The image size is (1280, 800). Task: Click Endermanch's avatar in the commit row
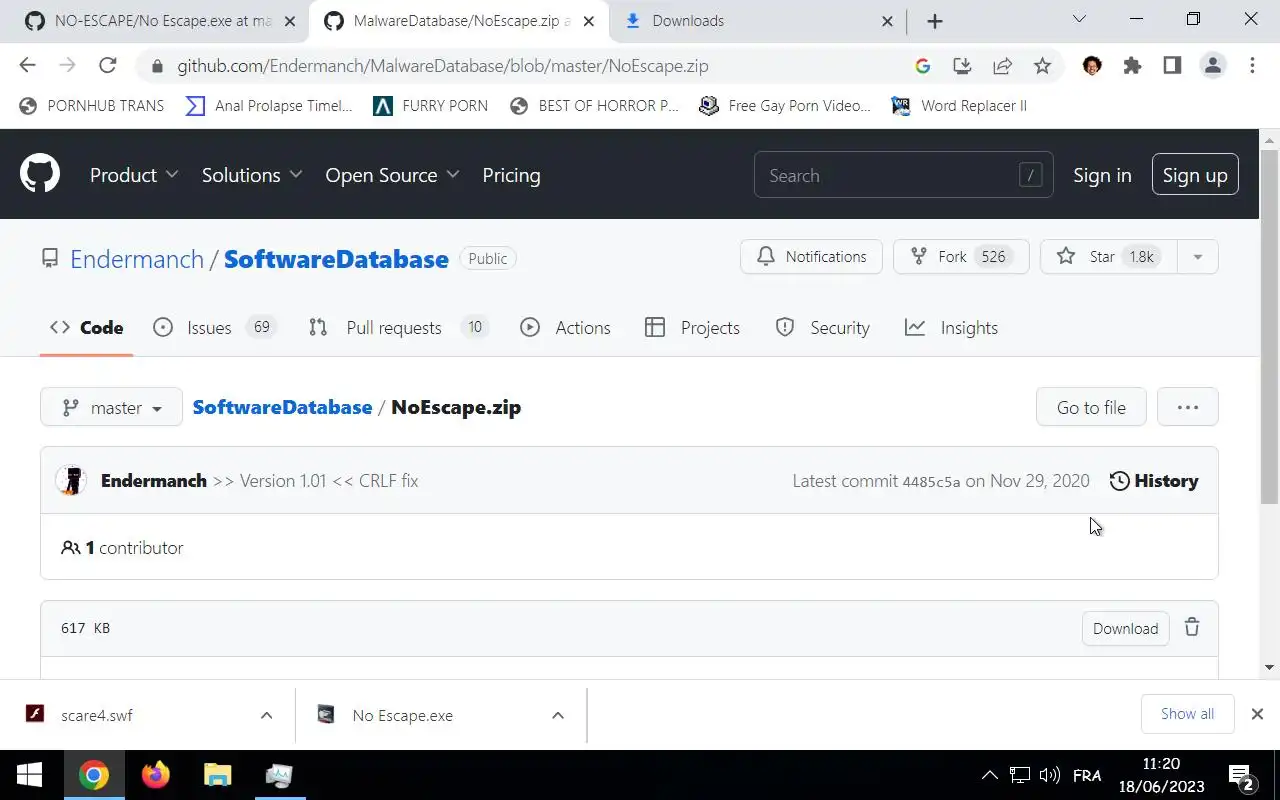click(x=71, y=480)
